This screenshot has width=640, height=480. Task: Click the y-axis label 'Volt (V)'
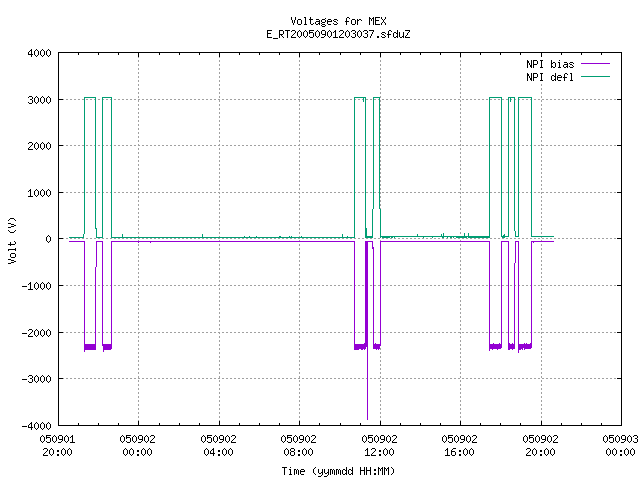[12, 240]
